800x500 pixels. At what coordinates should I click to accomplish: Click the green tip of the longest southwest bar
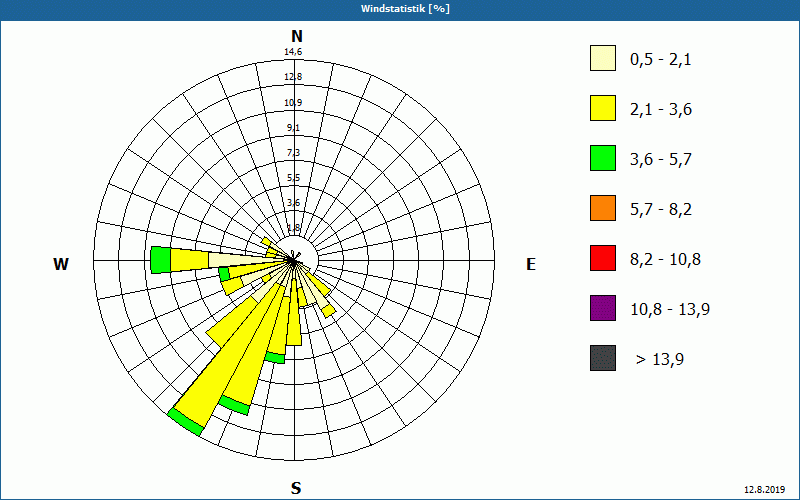185,421
